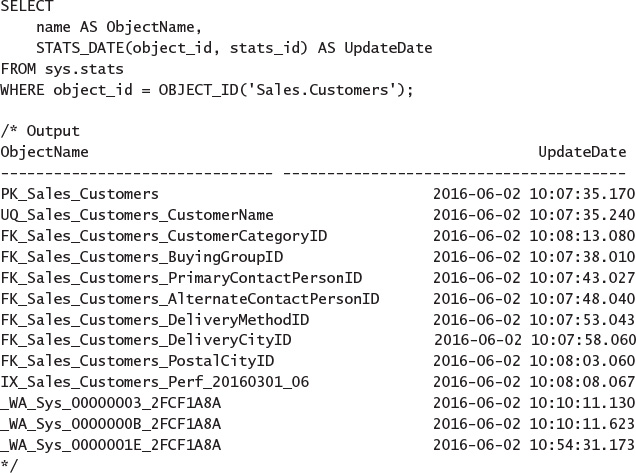Click the date 2016-06-02 10:07:43.027

coord(534,278)
